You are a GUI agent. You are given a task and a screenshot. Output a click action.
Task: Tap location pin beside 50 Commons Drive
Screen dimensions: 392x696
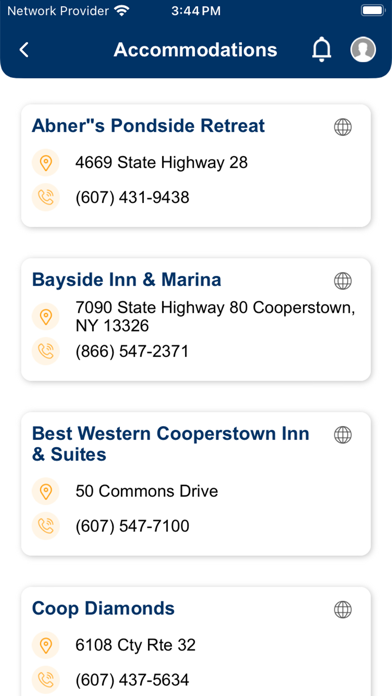click(x=46, y=491)
